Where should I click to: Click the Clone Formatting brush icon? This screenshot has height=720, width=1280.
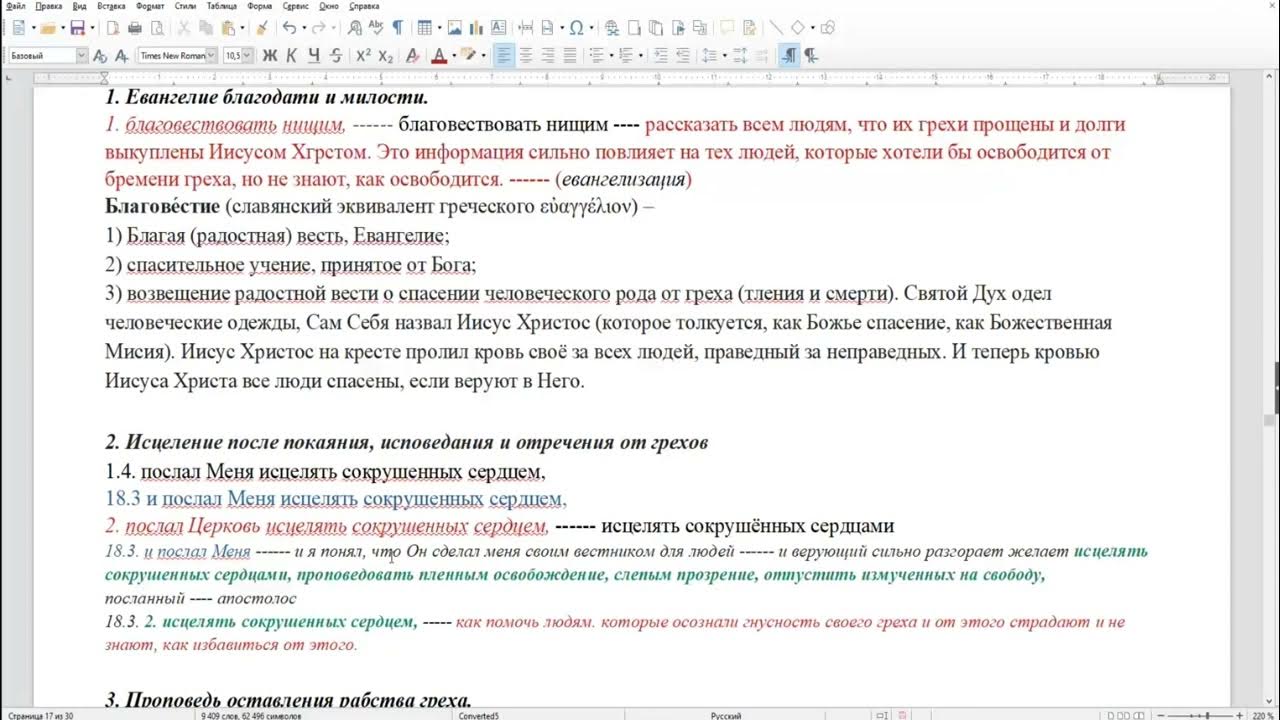pos(262,28)
